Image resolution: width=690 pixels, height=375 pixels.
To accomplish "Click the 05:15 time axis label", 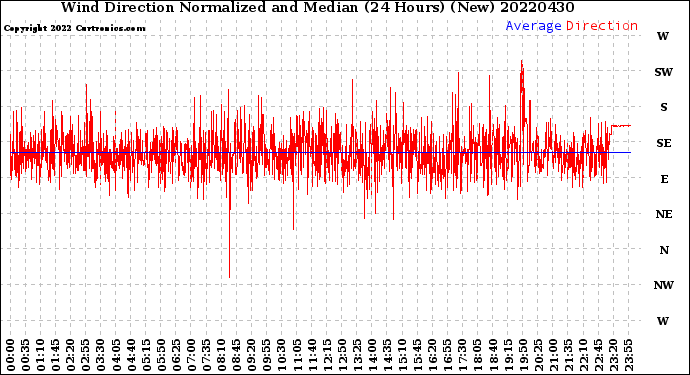I will 146,355.
